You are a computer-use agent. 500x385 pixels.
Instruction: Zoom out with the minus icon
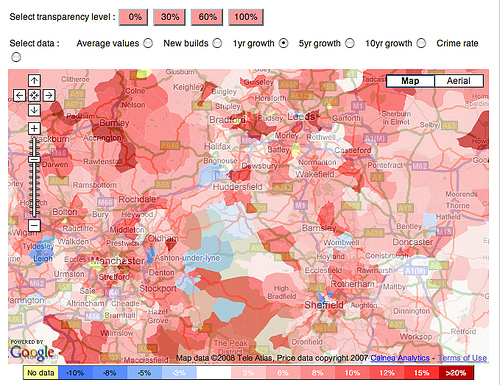pos(34,226)
